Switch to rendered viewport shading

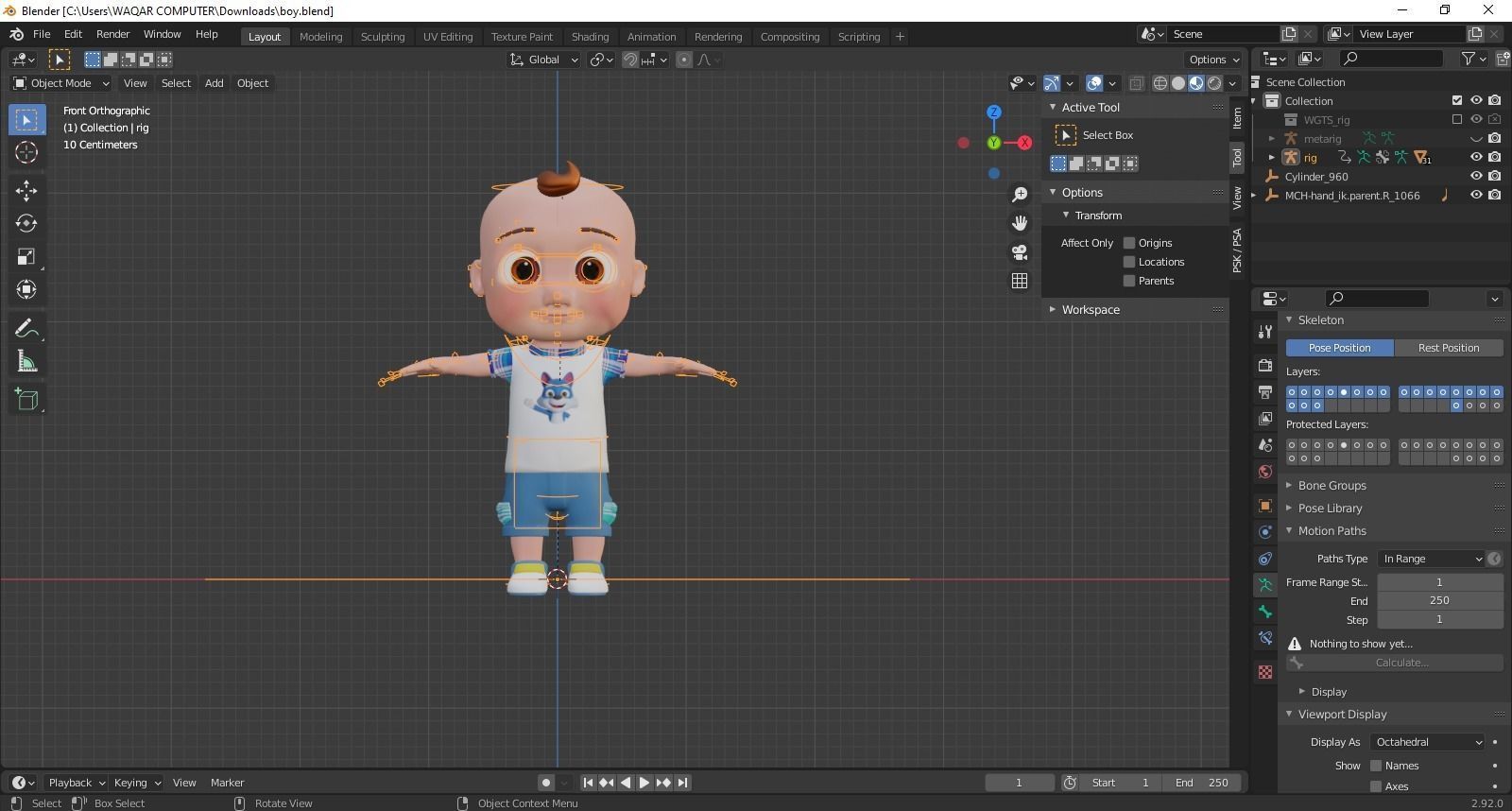pyautogui.click(x=1214, y=83)
